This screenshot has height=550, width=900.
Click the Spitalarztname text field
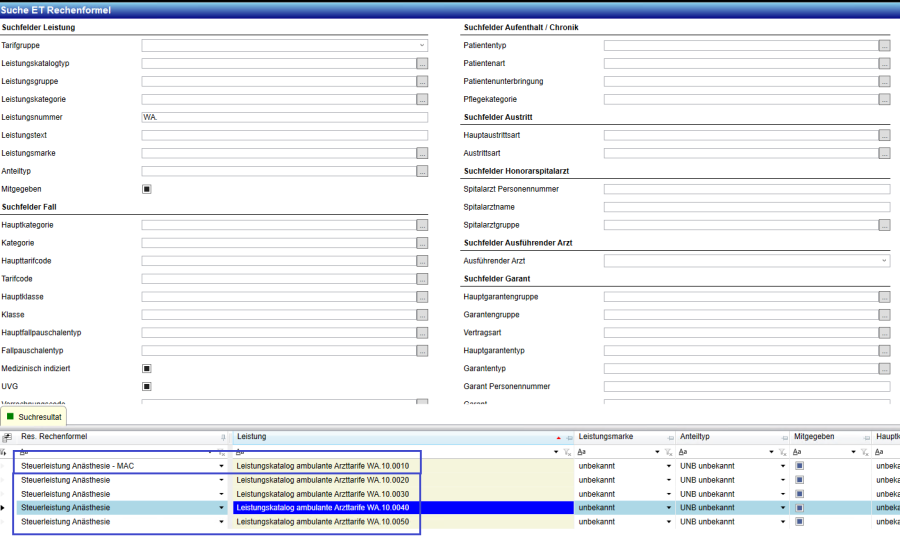[x=746, y=207]
